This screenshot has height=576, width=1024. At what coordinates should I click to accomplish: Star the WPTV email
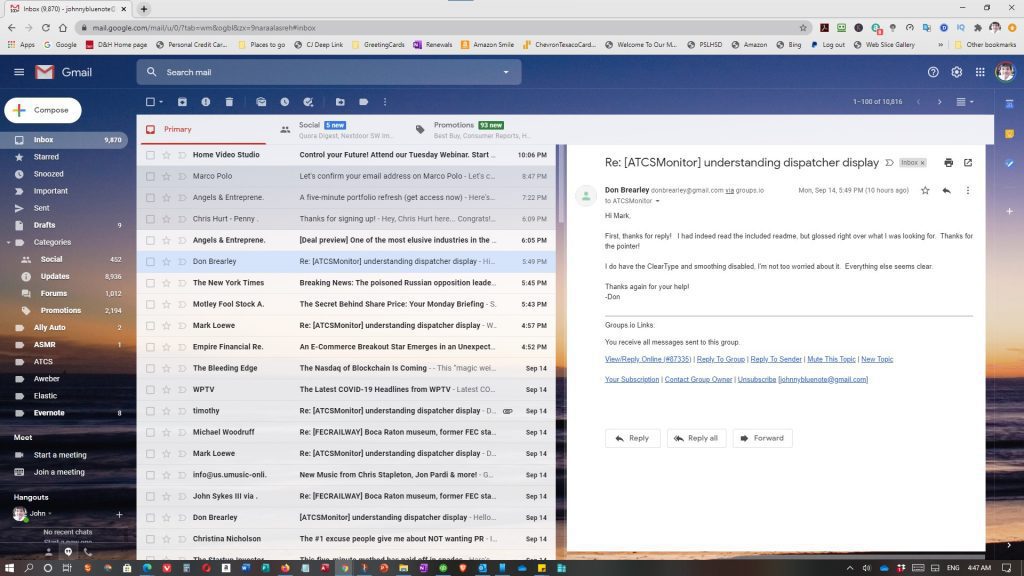pos(167,390)
